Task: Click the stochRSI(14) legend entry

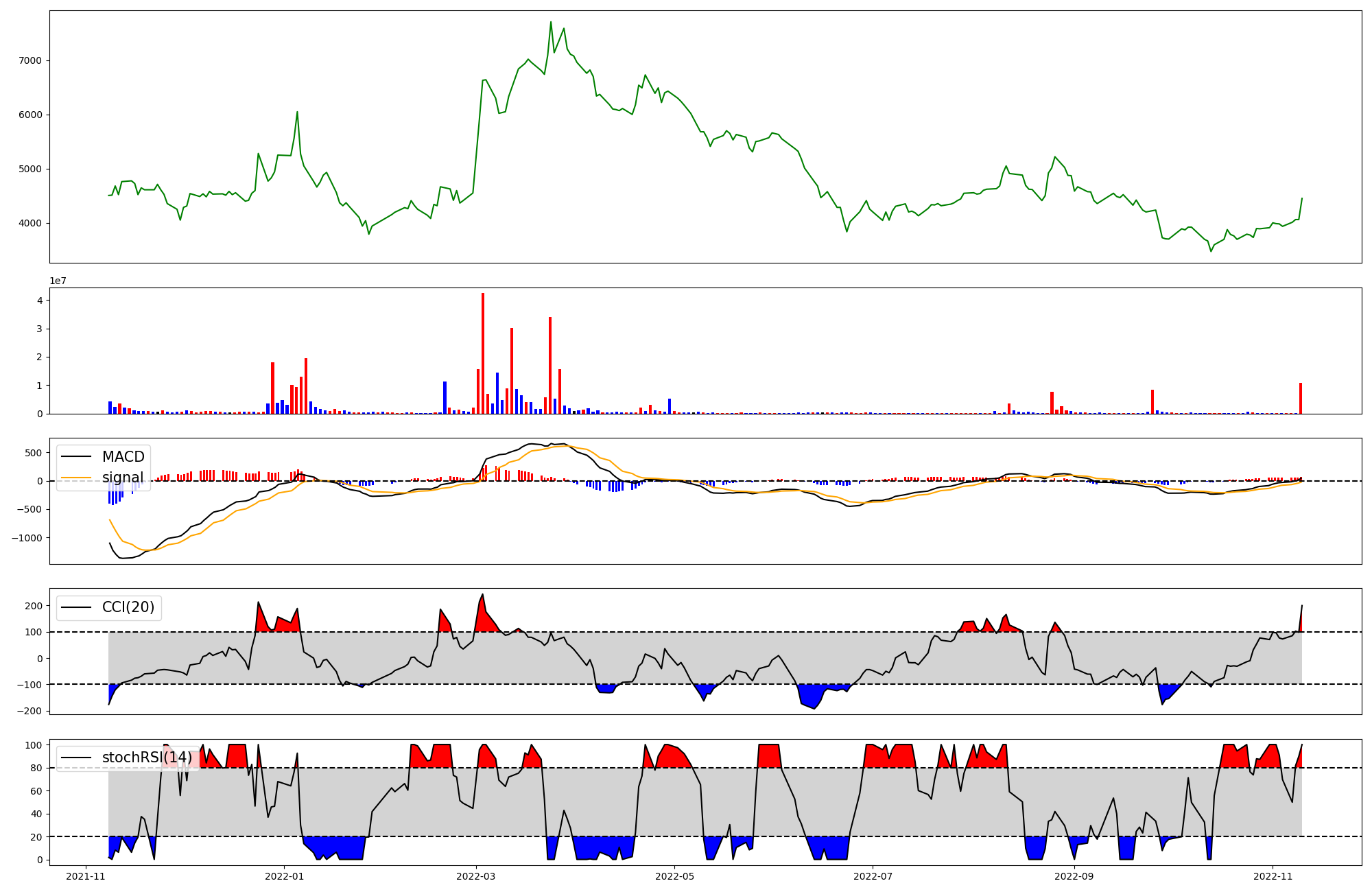Action: click(x=146, y=758)
